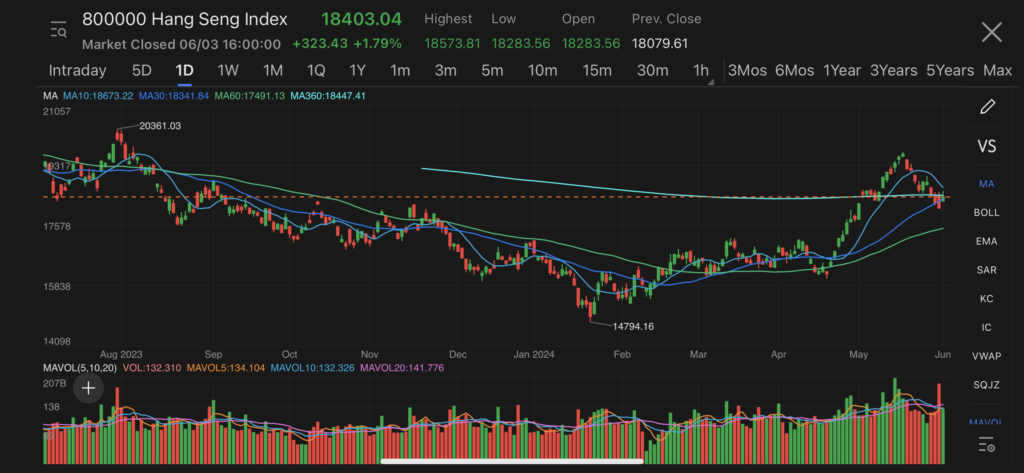The height and width of the screenshot is (473, 1024).
Task: Select the 30m minute interval
Action: [652, 71]
